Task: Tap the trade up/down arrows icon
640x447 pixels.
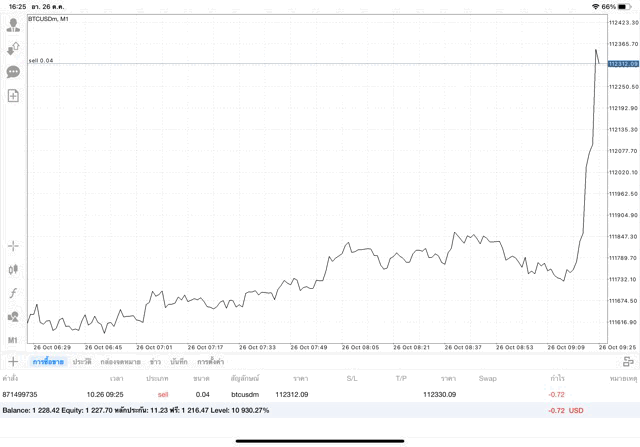Action: [x=13, y=48]
